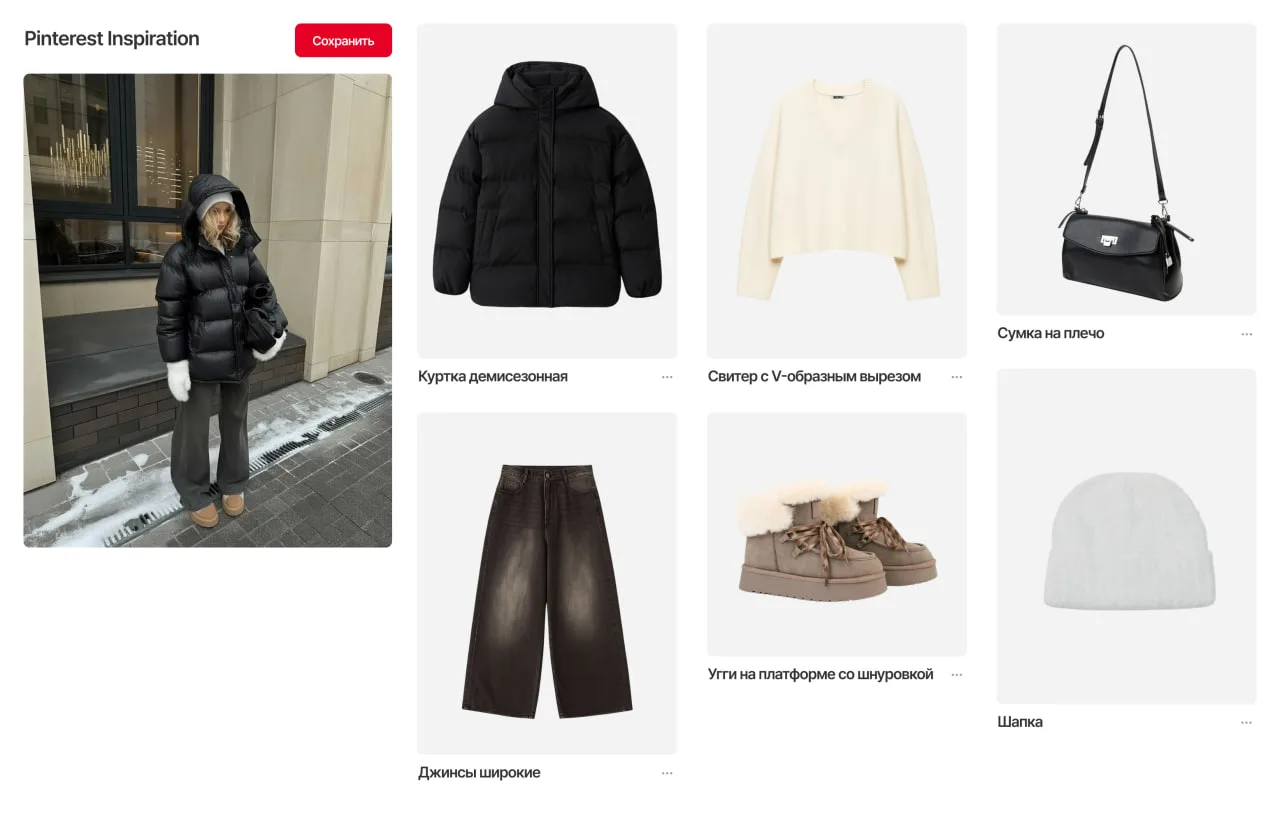Open Угги на платформе со шнуровкой title
The image size is (1280, 840).
coord(821,675)
